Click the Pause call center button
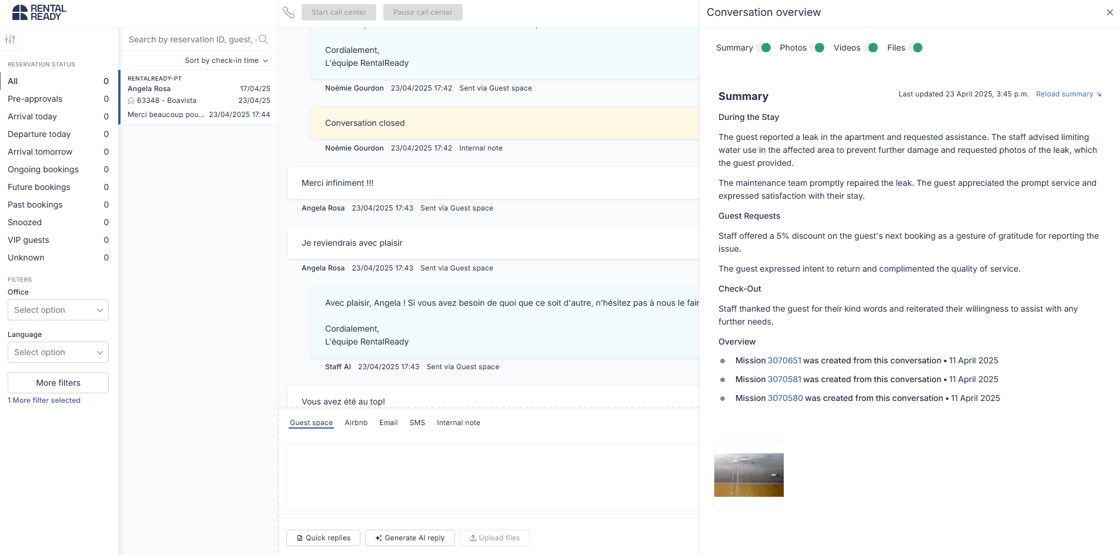The height and width of the screenshot is (555, 1120). pos(423,12)
